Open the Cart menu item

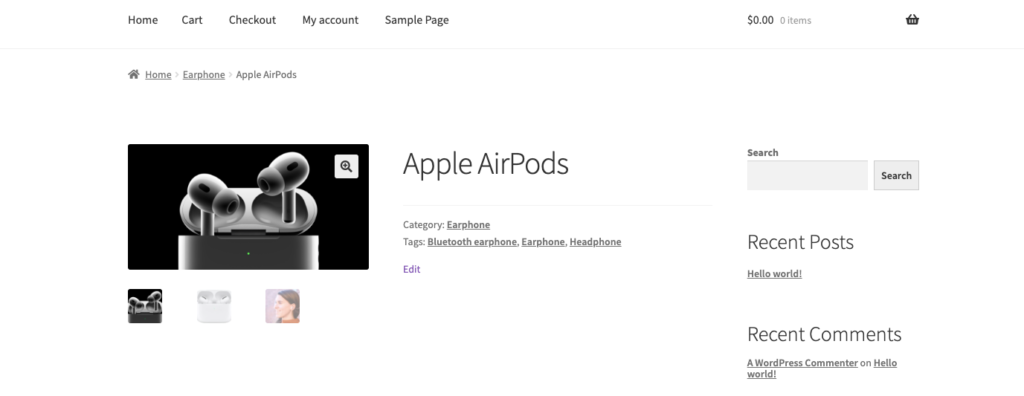(192, 20)
